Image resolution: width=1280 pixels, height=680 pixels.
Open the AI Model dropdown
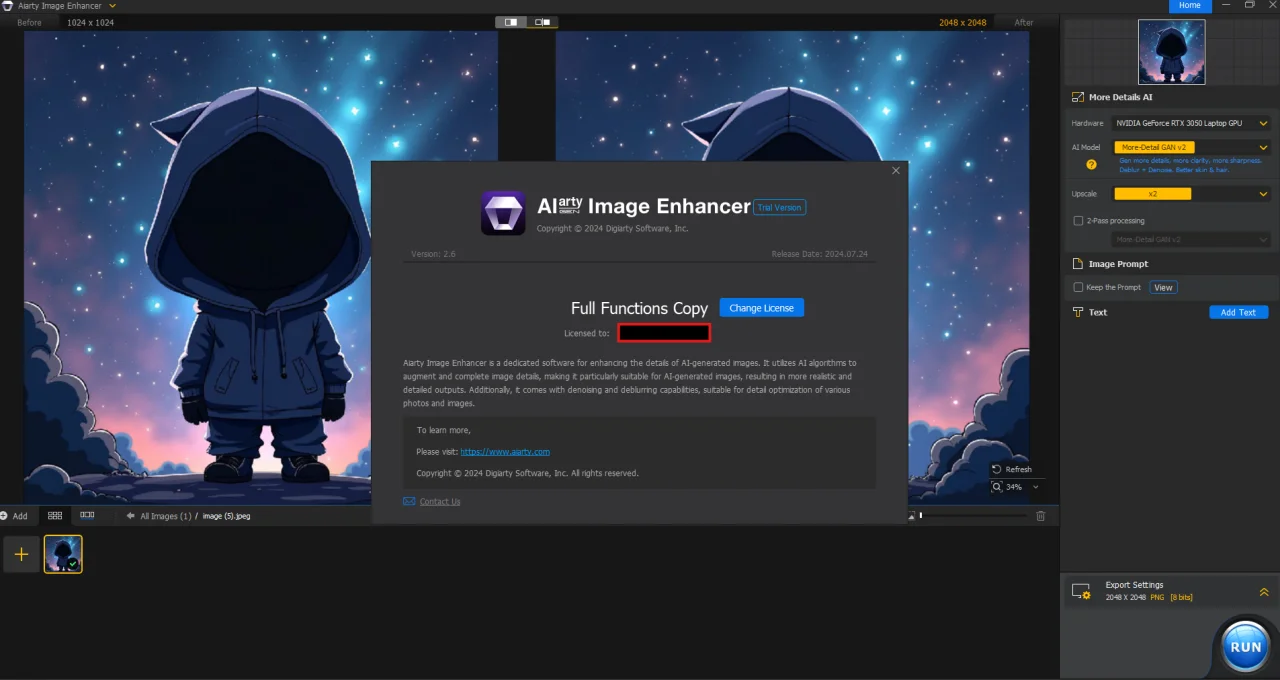click(1192, 147)
